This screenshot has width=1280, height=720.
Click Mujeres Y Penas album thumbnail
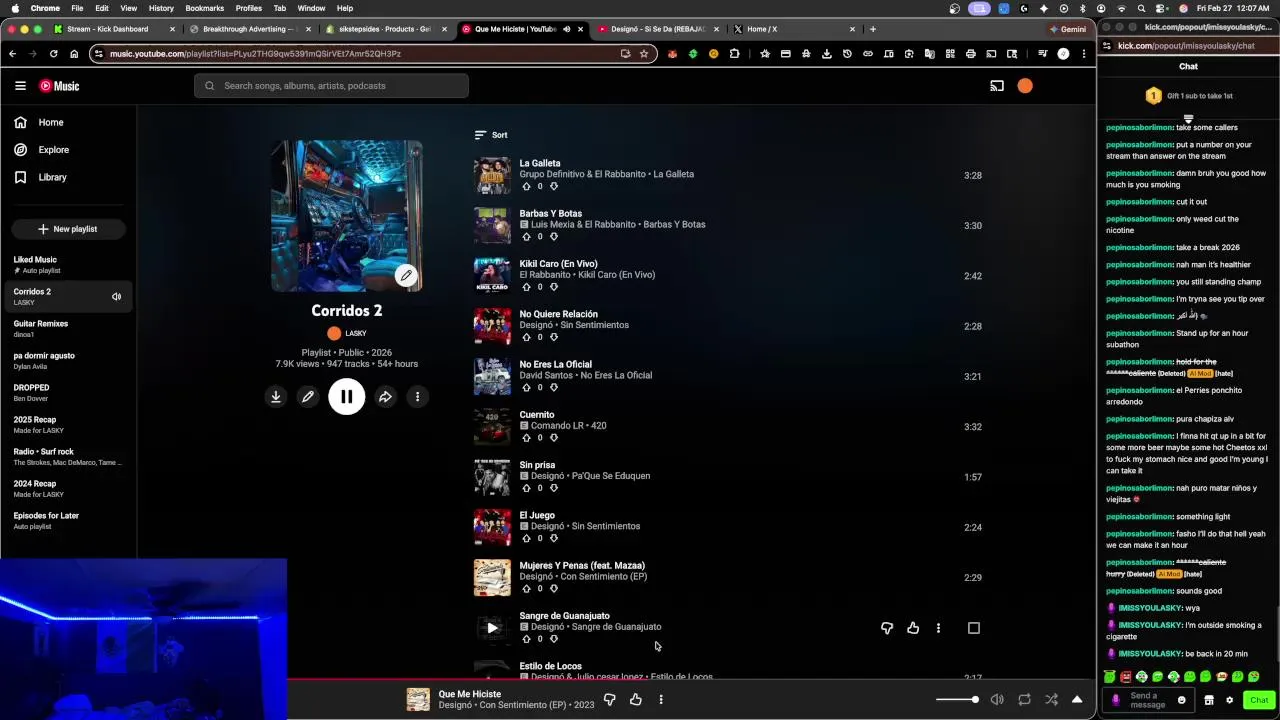(492, 578)
